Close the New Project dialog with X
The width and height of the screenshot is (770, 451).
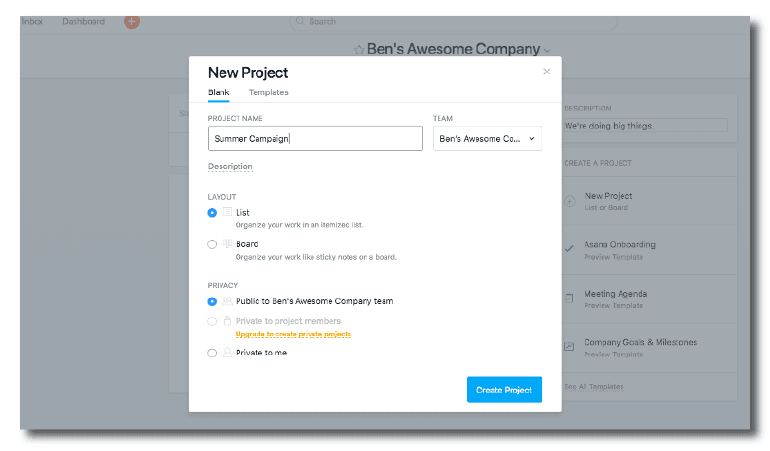coord(546,72)
